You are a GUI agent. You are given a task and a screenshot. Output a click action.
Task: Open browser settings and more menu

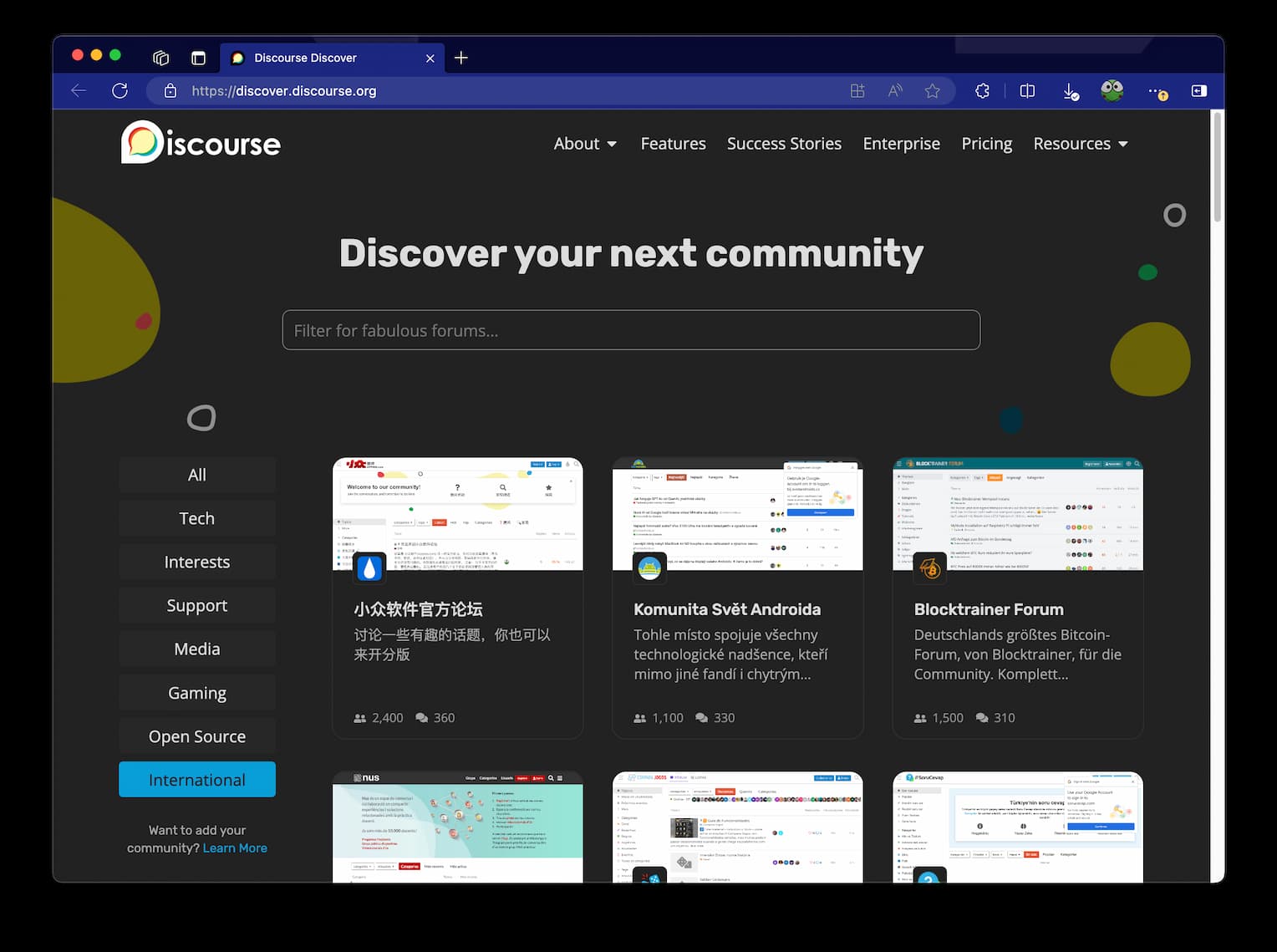pyautogui.click(x=1156, y=91)
